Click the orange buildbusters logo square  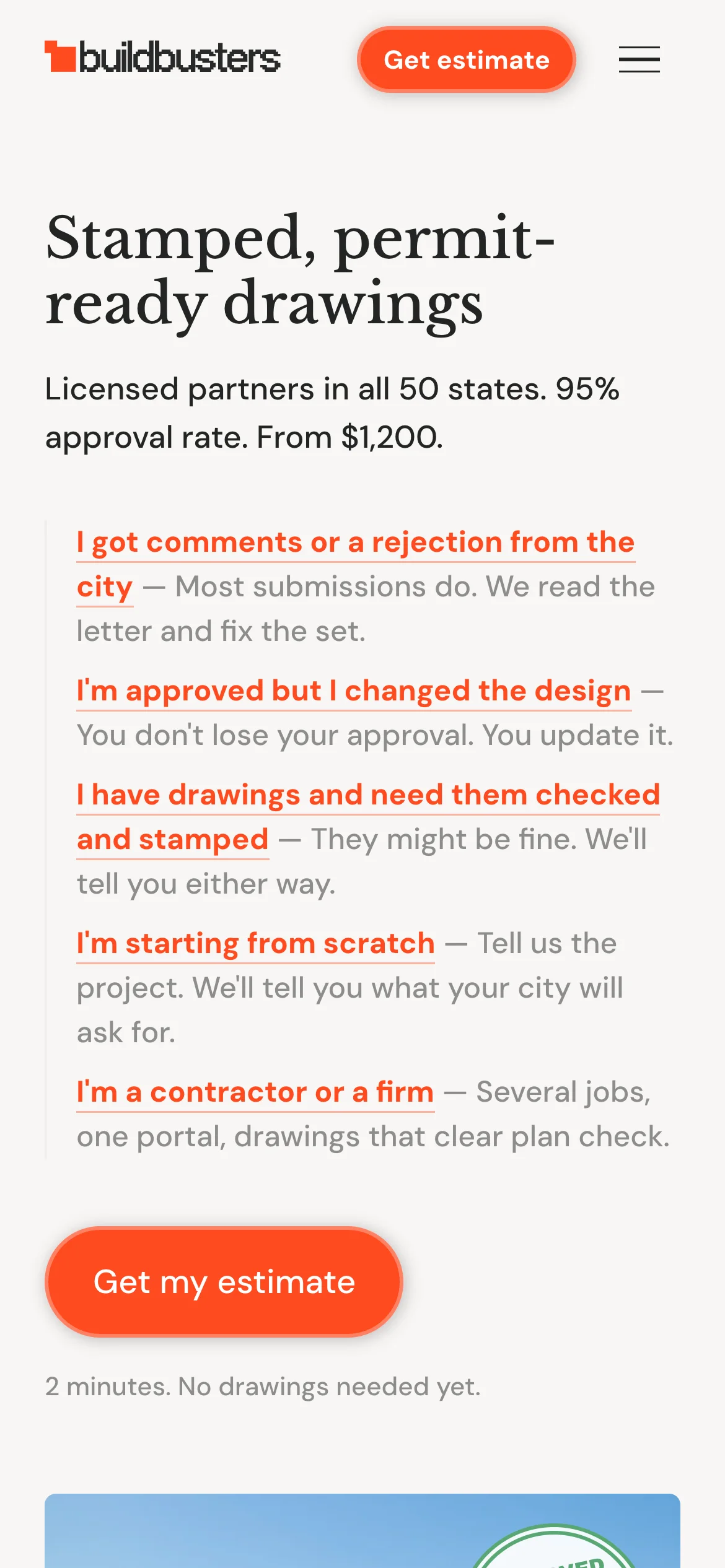coord(60,56)
